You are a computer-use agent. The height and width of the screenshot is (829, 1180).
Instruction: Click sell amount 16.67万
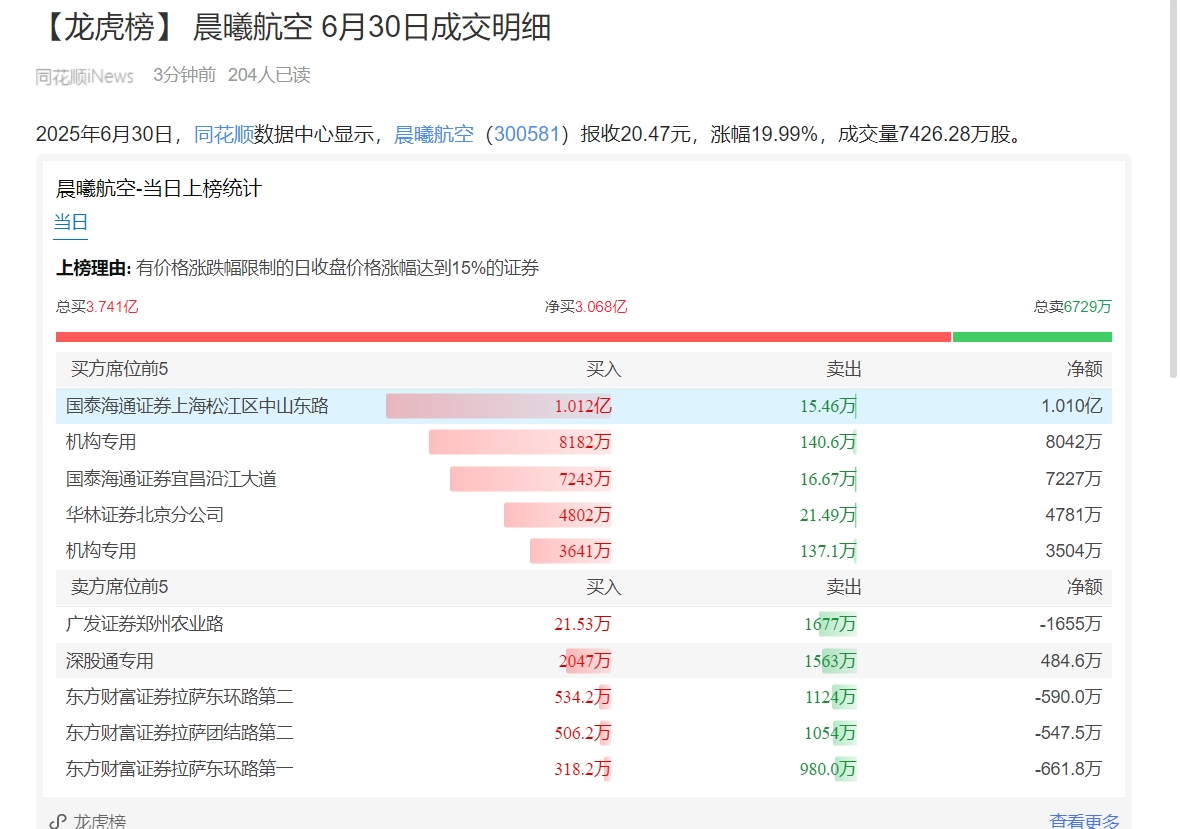(x=828, y=479)
